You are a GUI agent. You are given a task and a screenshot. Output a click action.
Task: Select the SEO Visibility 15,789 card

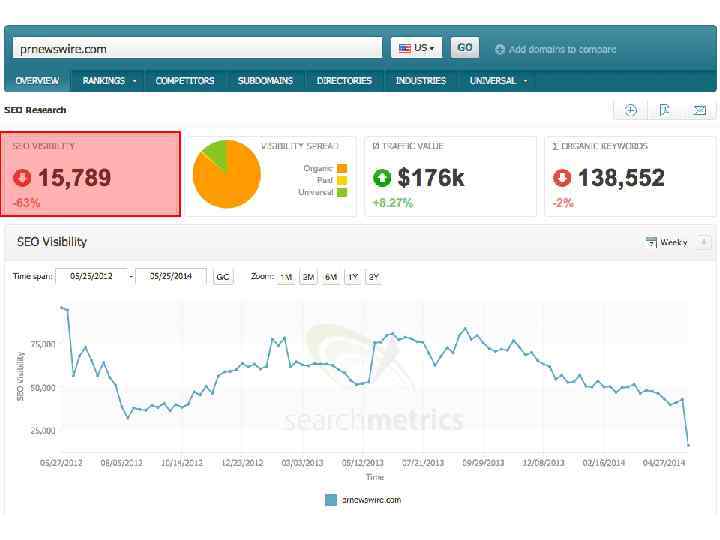(90, 174)
